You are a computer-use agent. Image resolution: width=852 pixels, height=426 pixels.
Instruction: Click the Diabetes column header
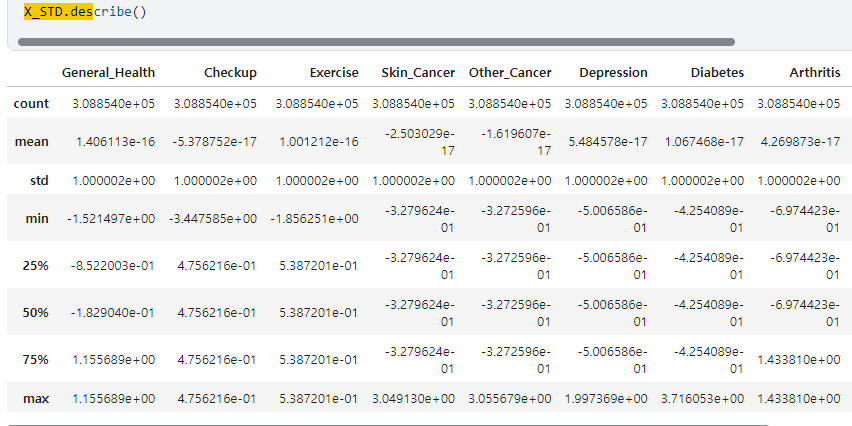717,73
